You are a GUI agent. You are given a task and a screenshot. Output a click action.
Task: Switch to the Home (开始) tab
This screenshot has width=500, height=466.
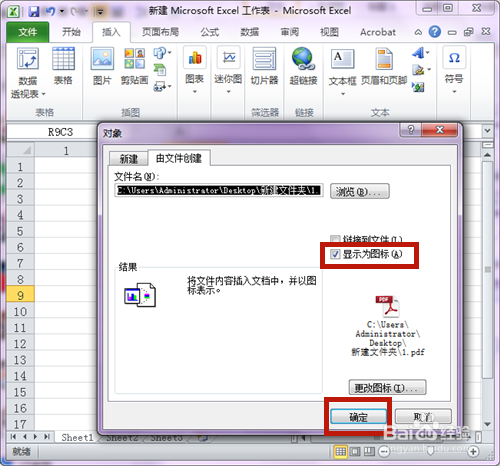71,32
